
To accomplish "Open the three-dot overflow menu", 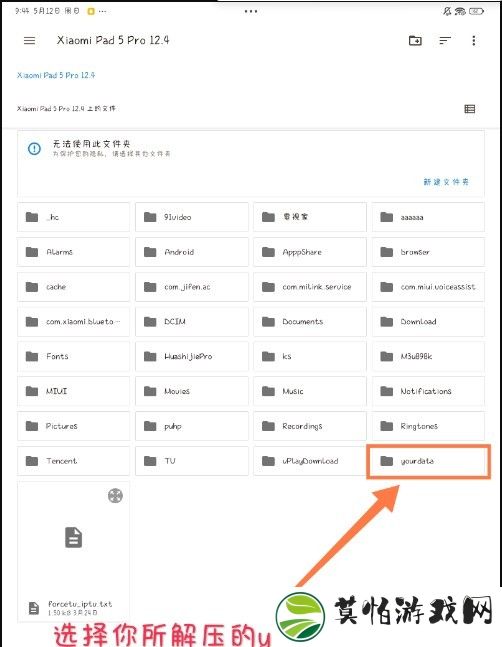I will (474, 40).
